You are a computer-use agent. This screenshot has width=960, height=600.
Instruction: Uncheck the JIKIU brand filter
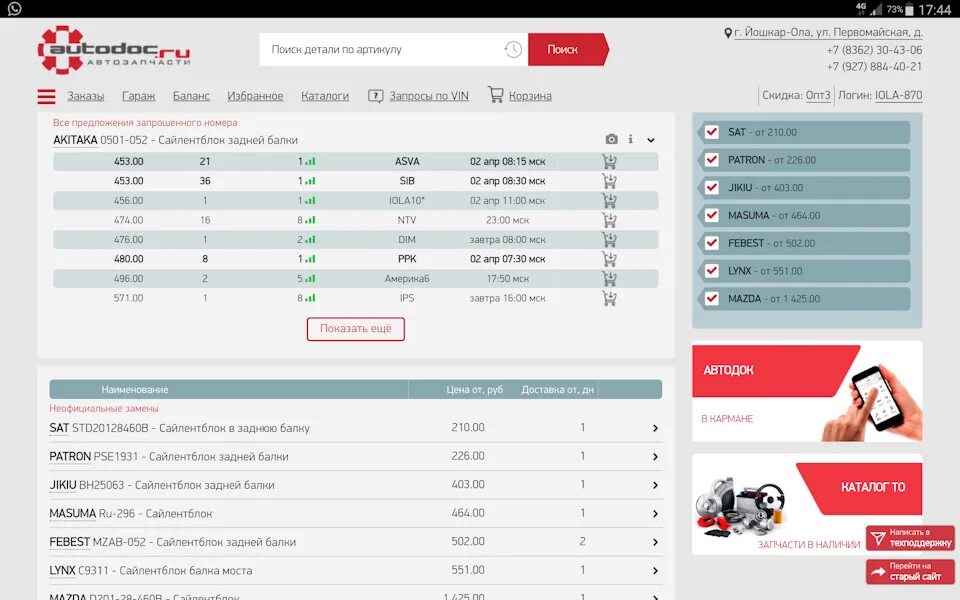tap(711, 188)
